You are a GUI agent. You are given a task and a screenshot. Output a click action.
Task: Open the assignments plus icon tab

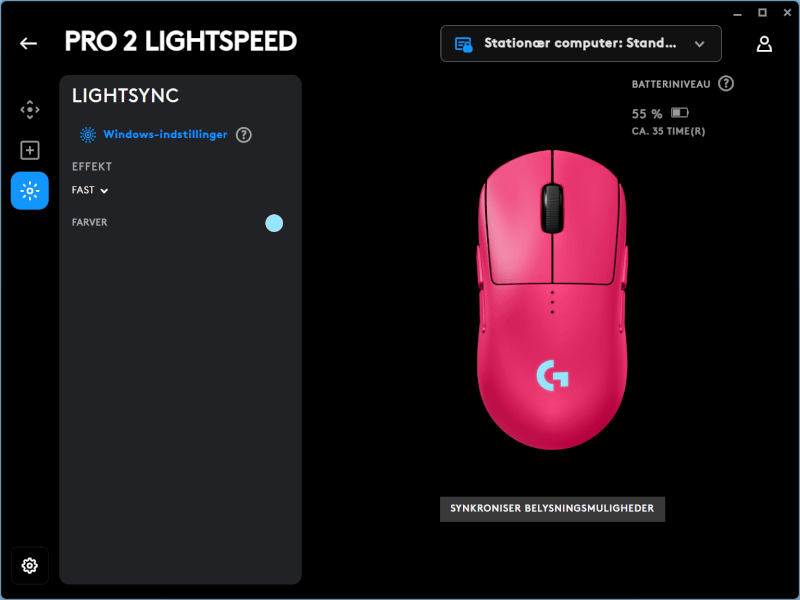point(30,151)
